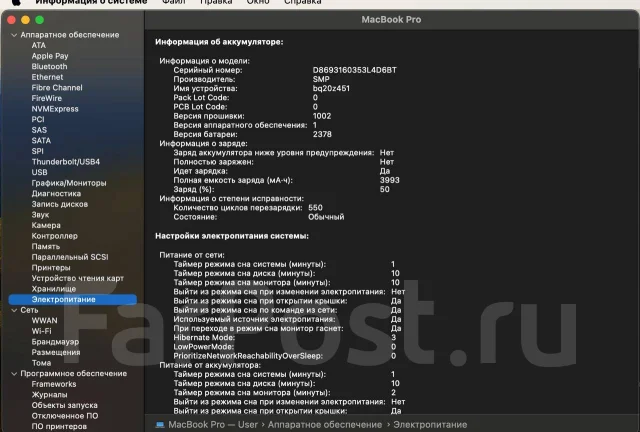Image resolution: width=640 pixels, height=432 pixels.
Task: Select Fibre Channel in the sidebar
Action: [x=57, y=88]
